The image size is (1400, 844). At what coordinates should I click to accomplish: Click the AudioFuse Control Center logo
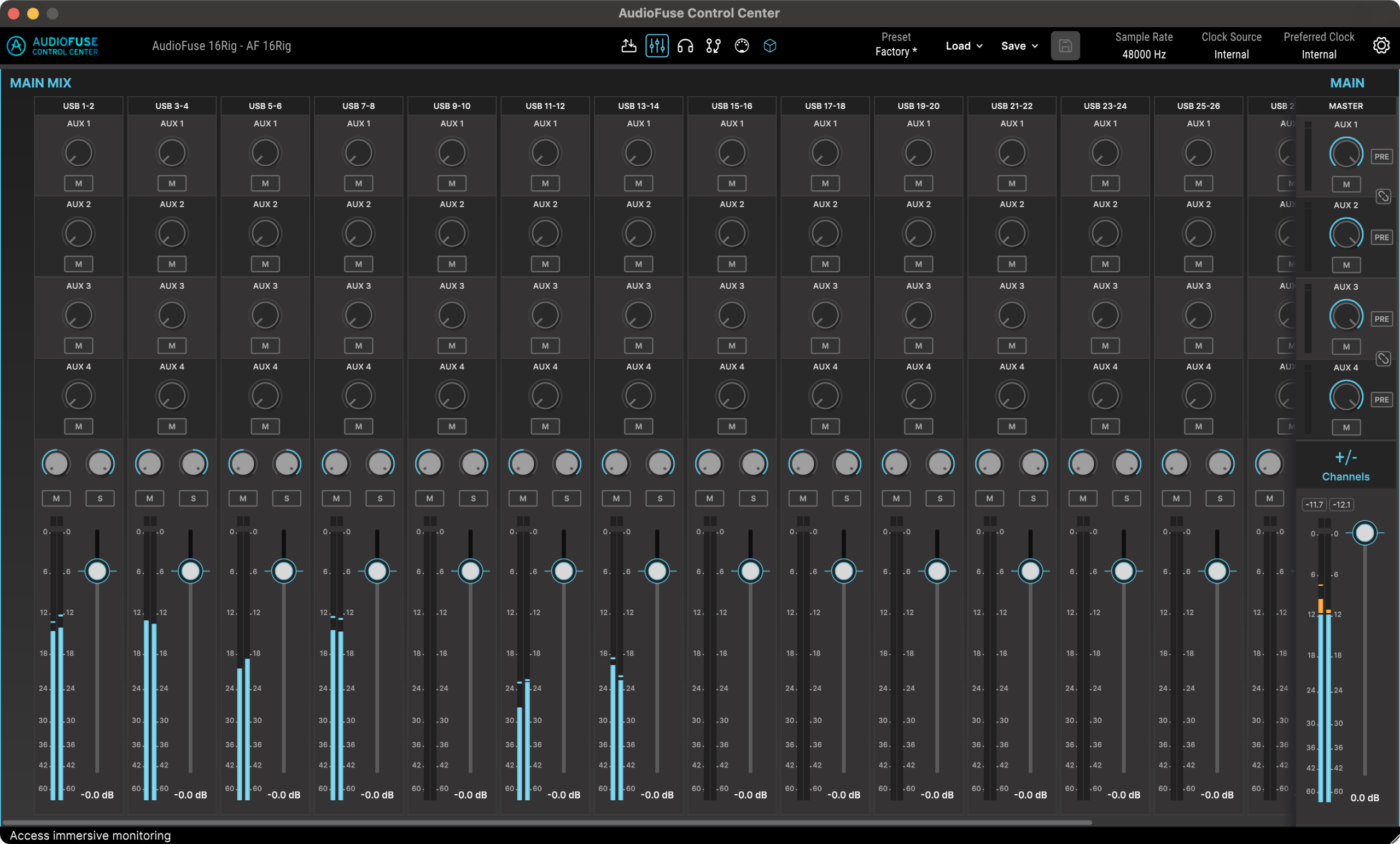[53, 46]
